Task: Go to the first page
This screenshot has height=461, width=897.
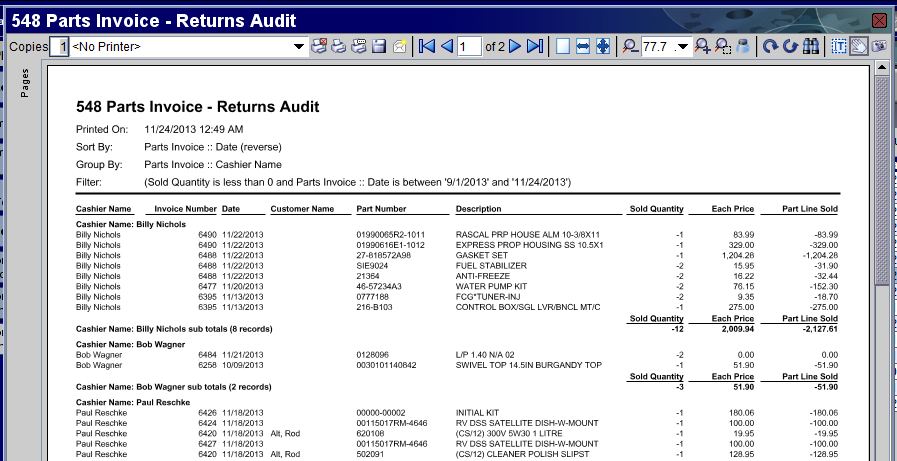Action: point(427,46)
